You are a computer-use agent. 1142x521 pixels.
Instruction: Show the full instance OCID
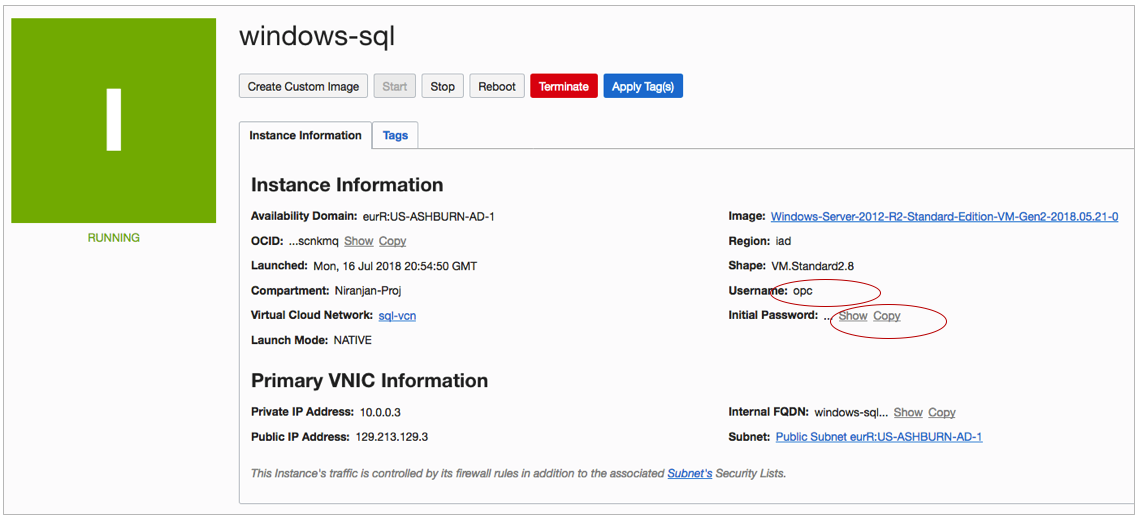coord(359,241)
